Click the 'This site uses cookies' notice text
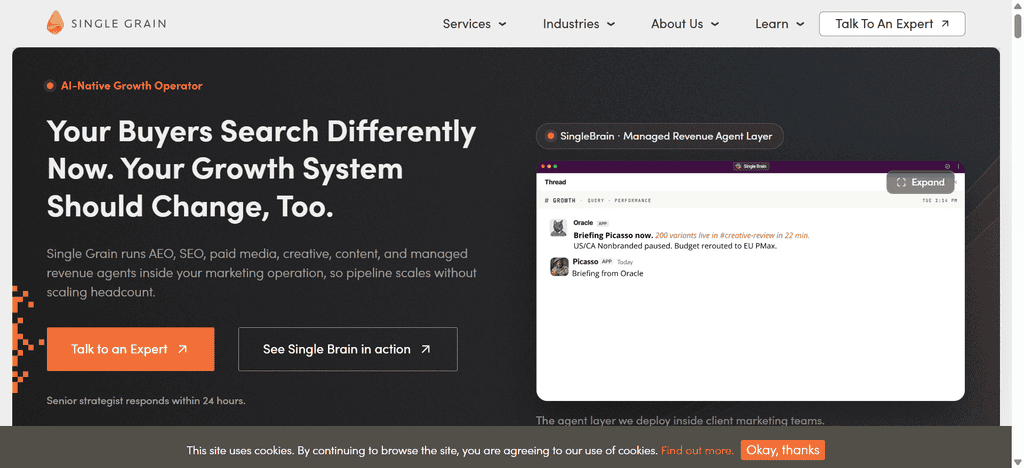 [422, 450]
